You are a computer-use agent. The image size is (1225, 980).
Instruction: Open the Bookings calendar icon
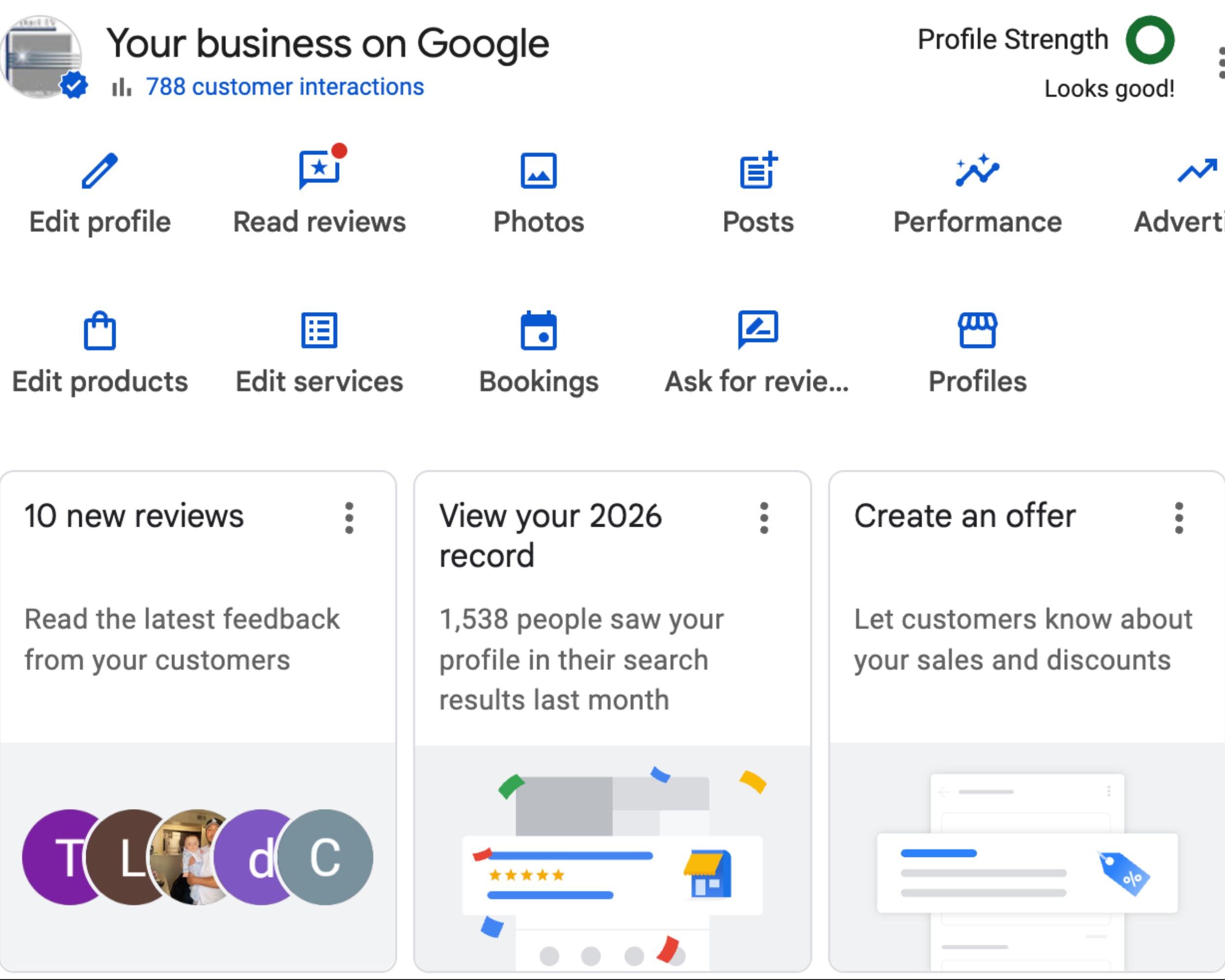(x=539, y=330)
